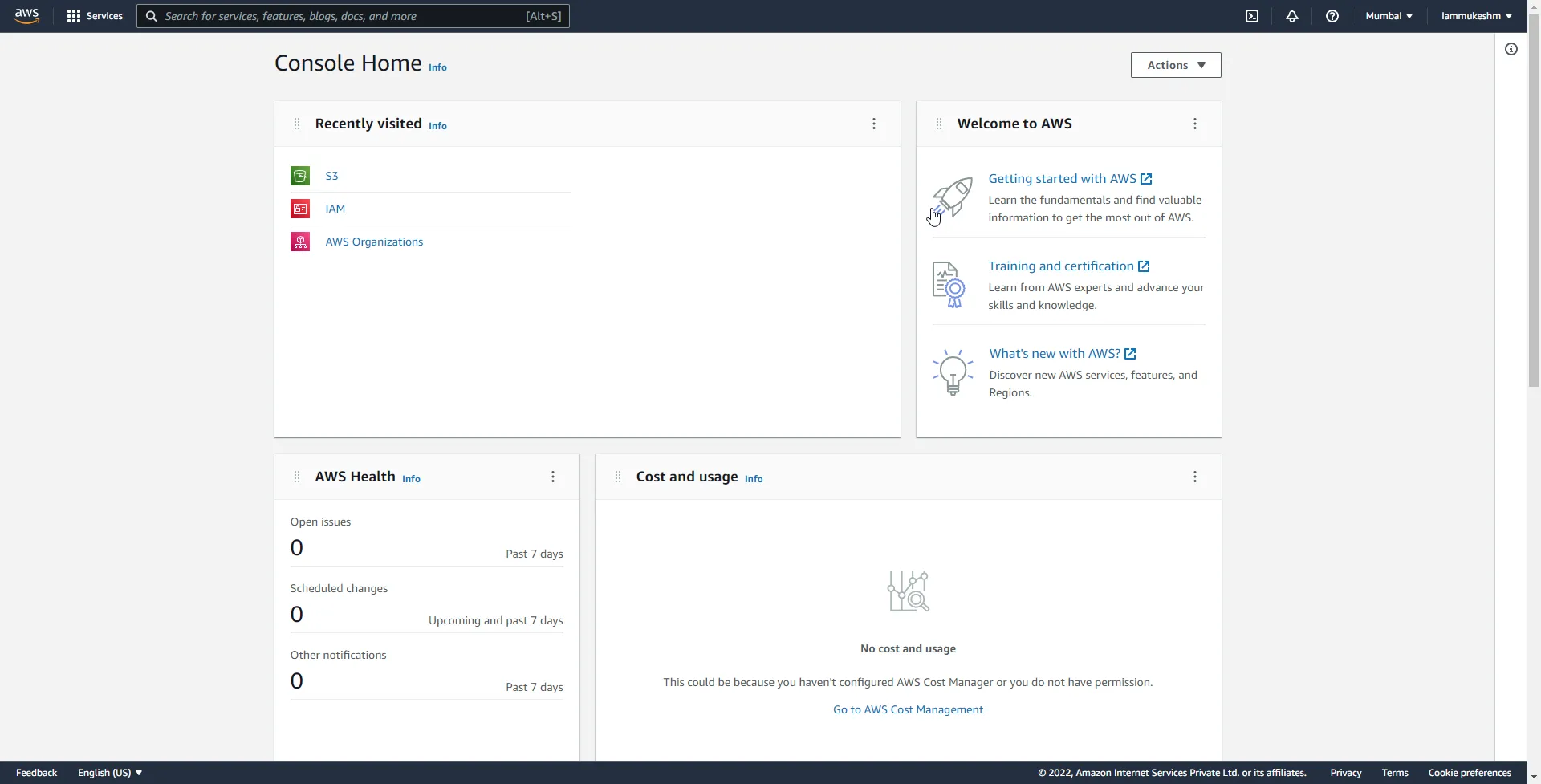
Task: Open the Recently visited widget menu
Action: (x=873, y=123)
